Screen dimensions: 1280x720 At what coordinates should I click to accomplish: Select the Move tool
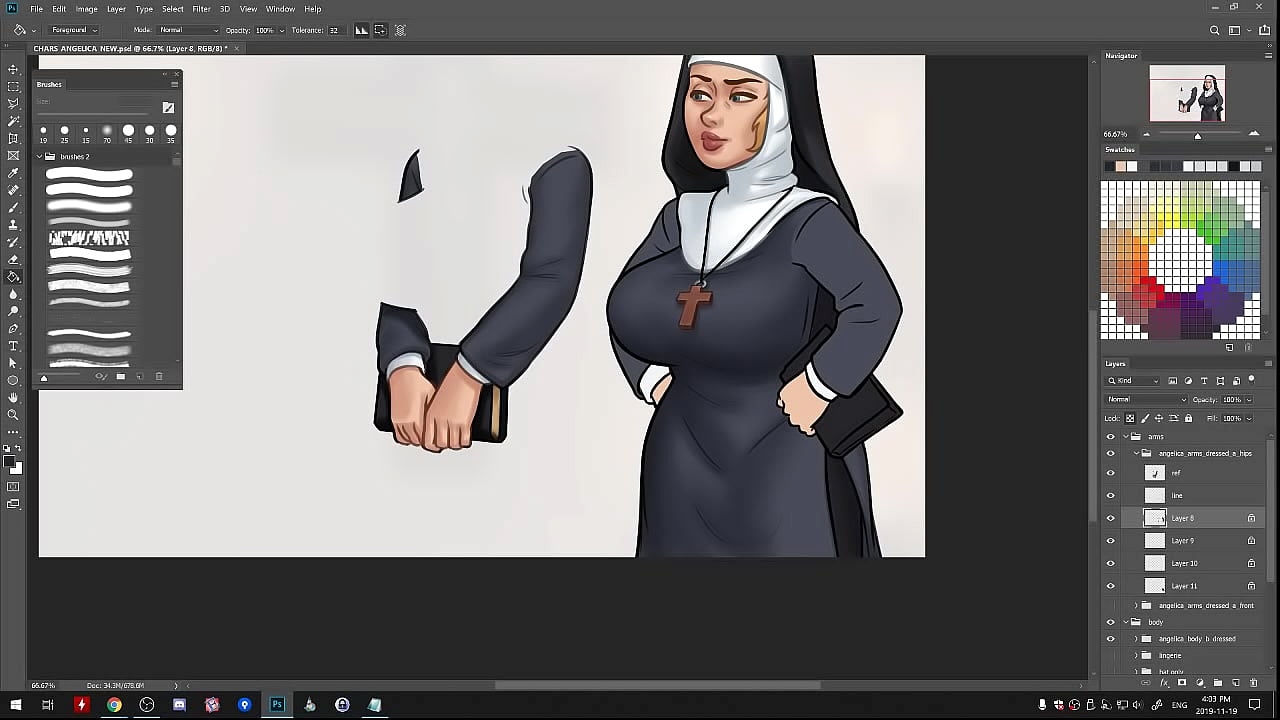(13, 69)
